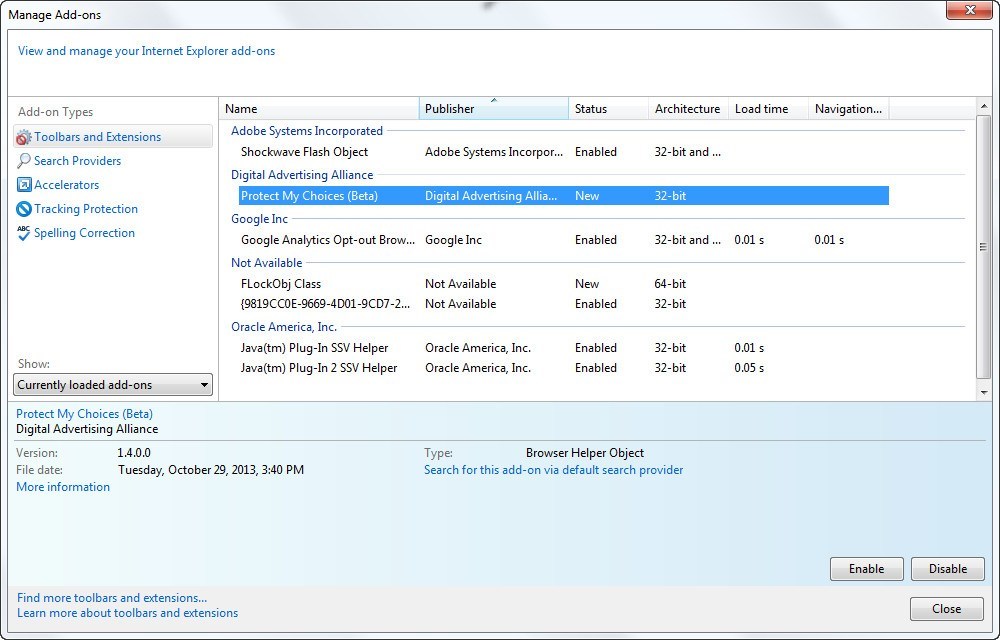Select the Java(tm) Plug-In 2 SSV Helper row

319,368
